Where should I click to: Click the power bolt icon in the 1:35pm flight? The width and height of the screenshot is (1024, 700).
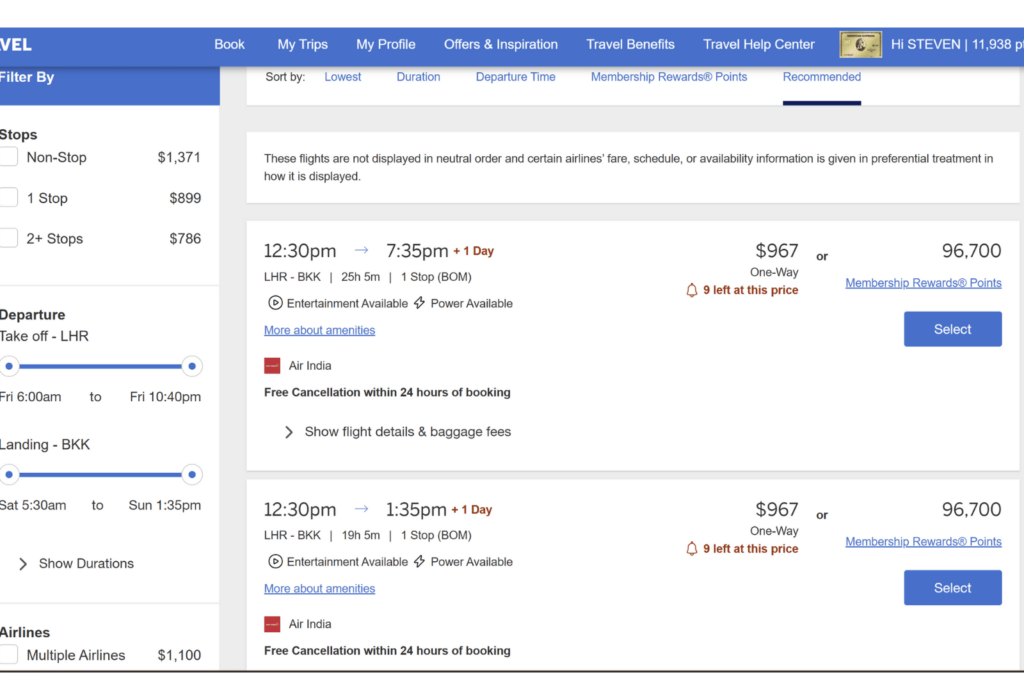click(x=419, y=562)
